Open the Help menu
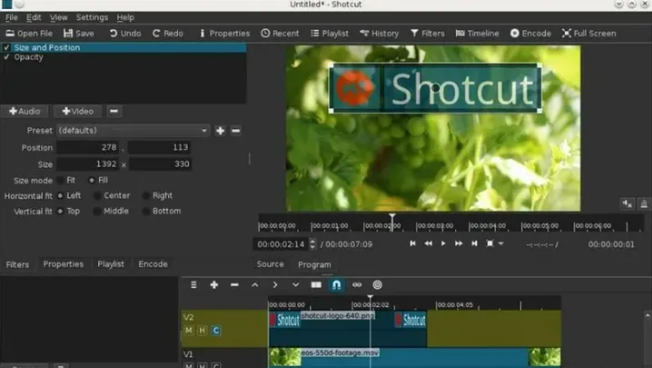Screen dimensions: 652x368 [x=125, y=17]
